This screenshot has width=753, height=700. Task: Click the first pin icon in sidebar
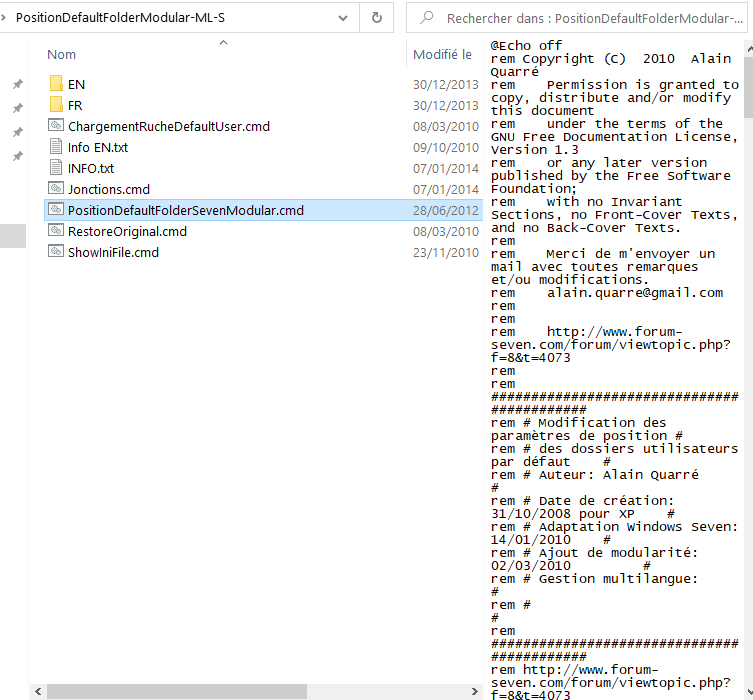coord(18,84)
